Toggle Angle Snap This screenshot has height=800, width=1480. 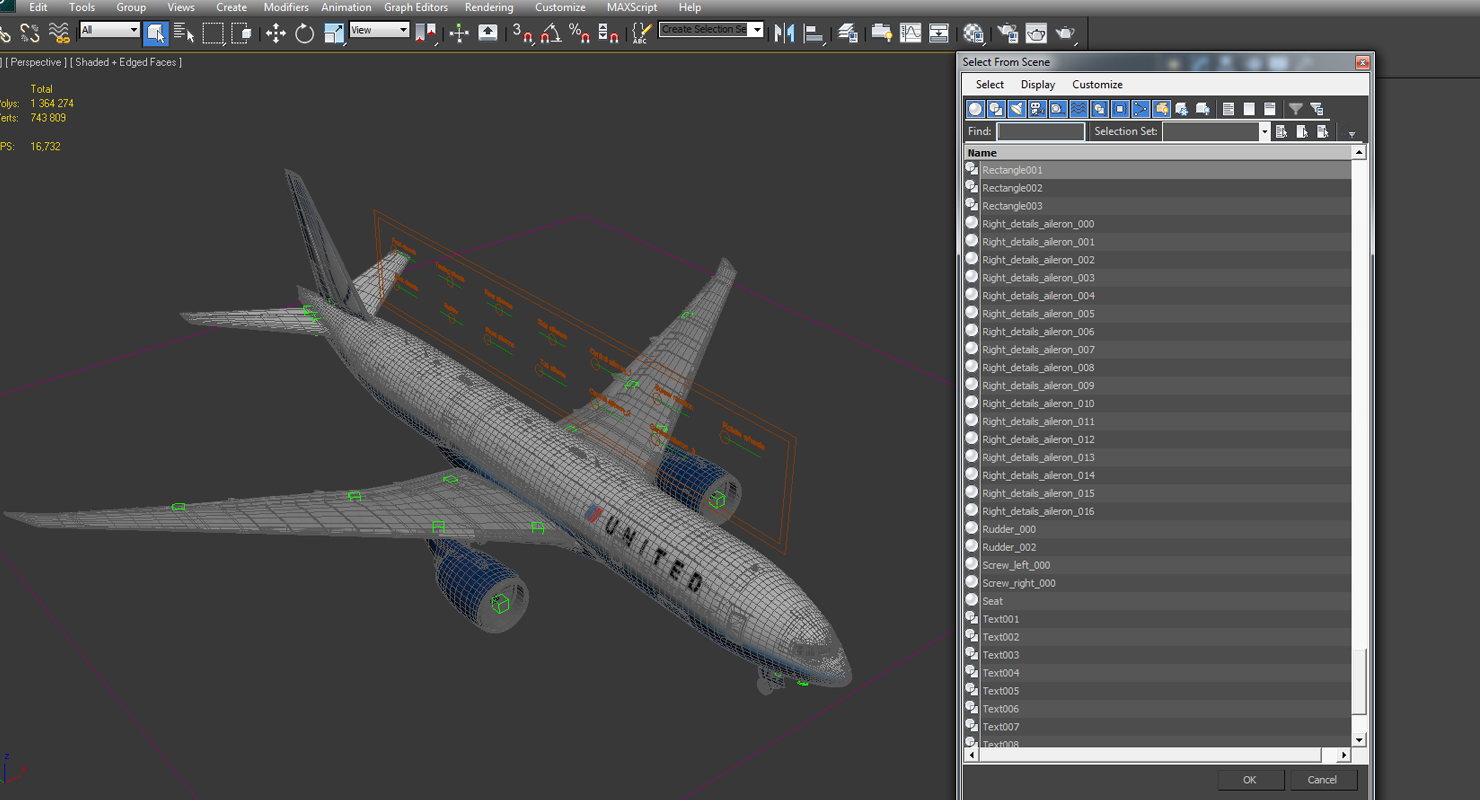[x=551, y=33]
